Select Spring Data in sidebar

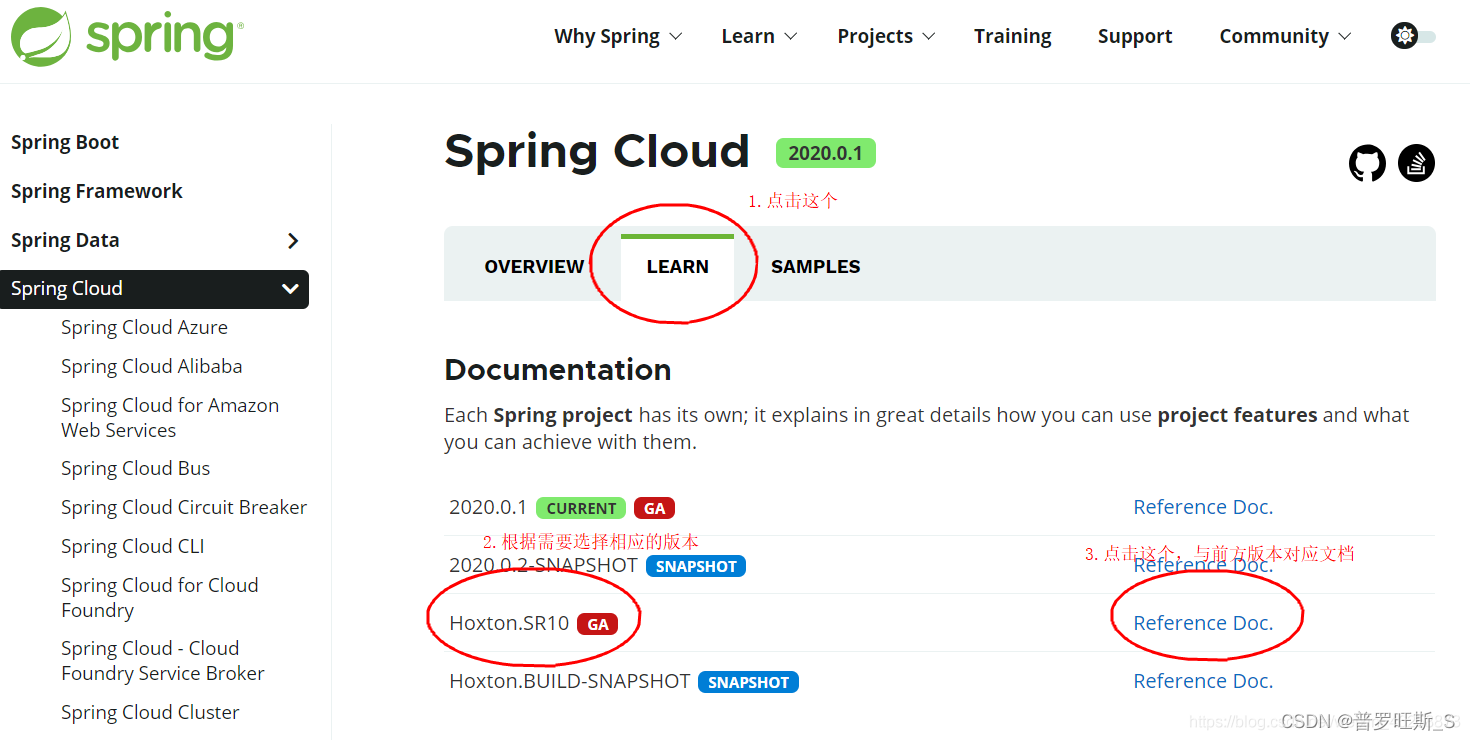pos(65,240)
